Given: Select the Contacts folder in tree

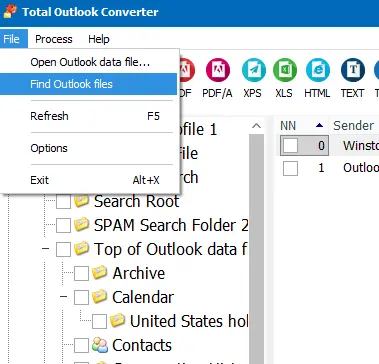Looking at the screenshot, I should 142,345.
